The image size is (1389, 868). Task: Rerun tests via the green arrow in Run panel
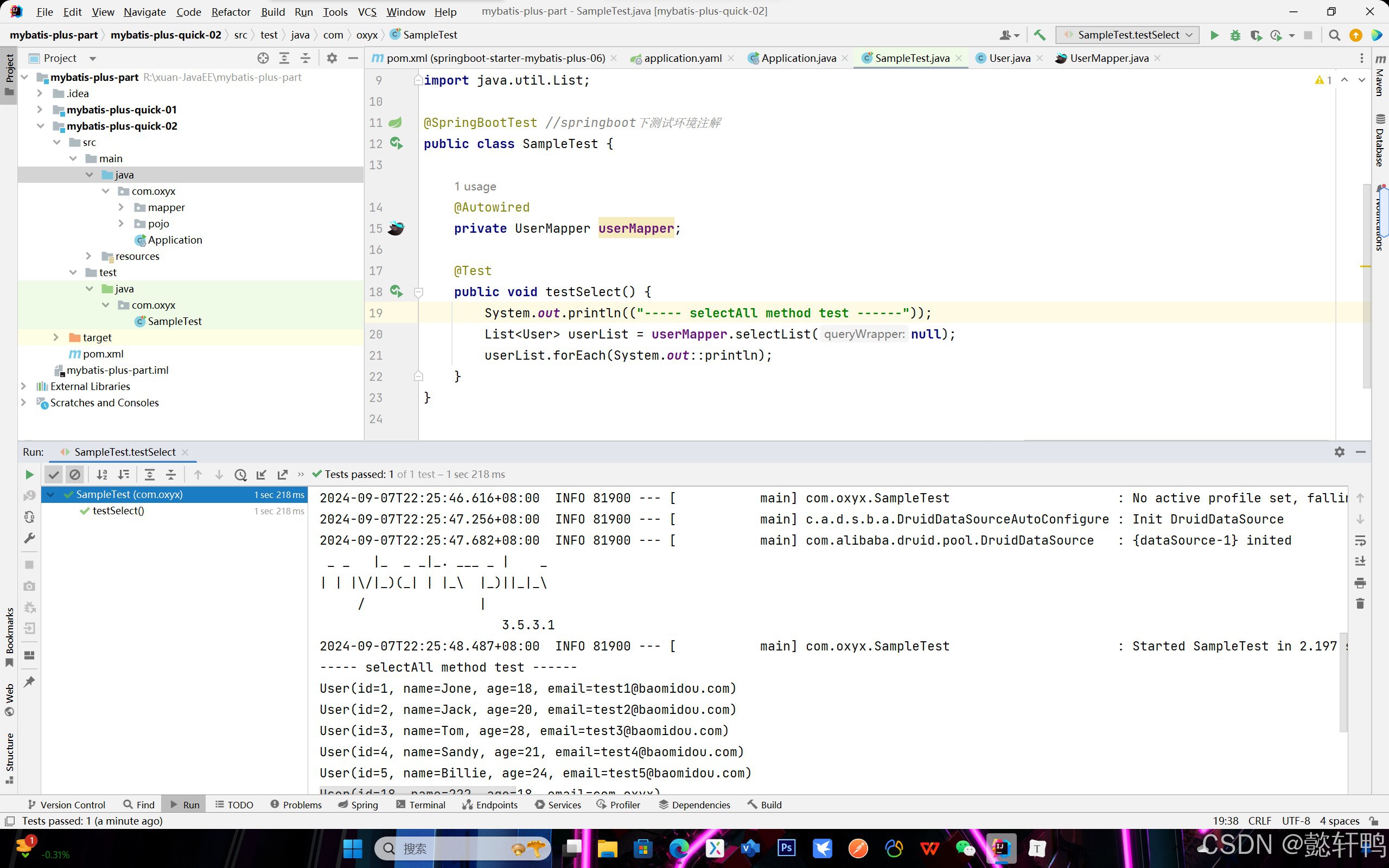click(29, 474)
